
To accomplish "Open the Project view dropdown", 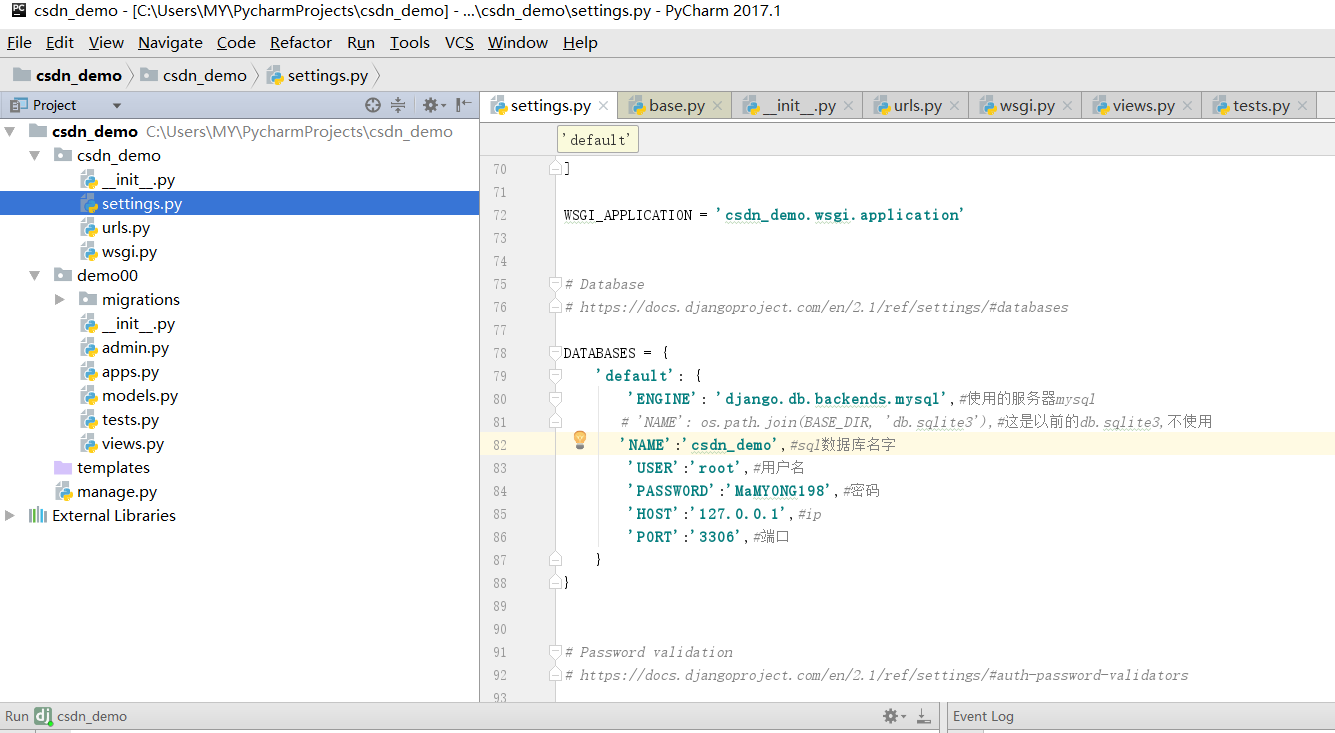I will [116, 105].
